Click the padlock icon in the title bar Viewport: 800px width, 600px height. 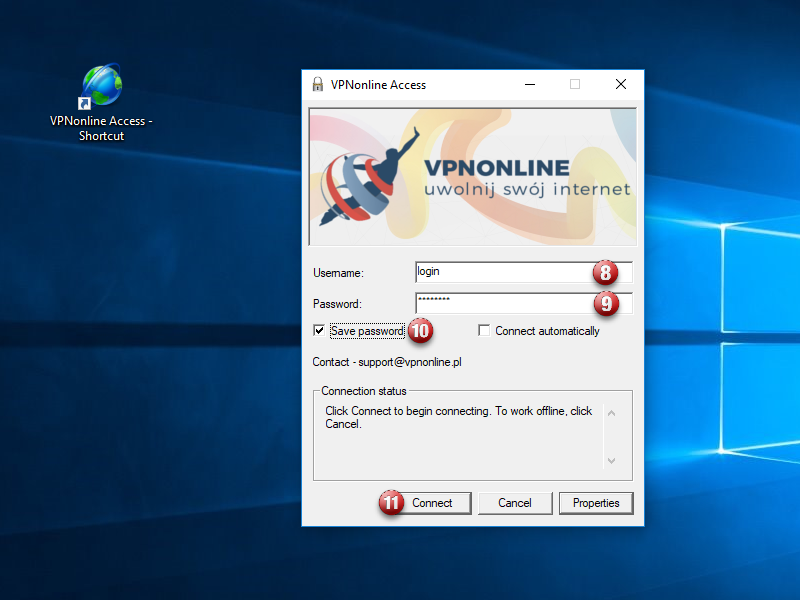318,84
